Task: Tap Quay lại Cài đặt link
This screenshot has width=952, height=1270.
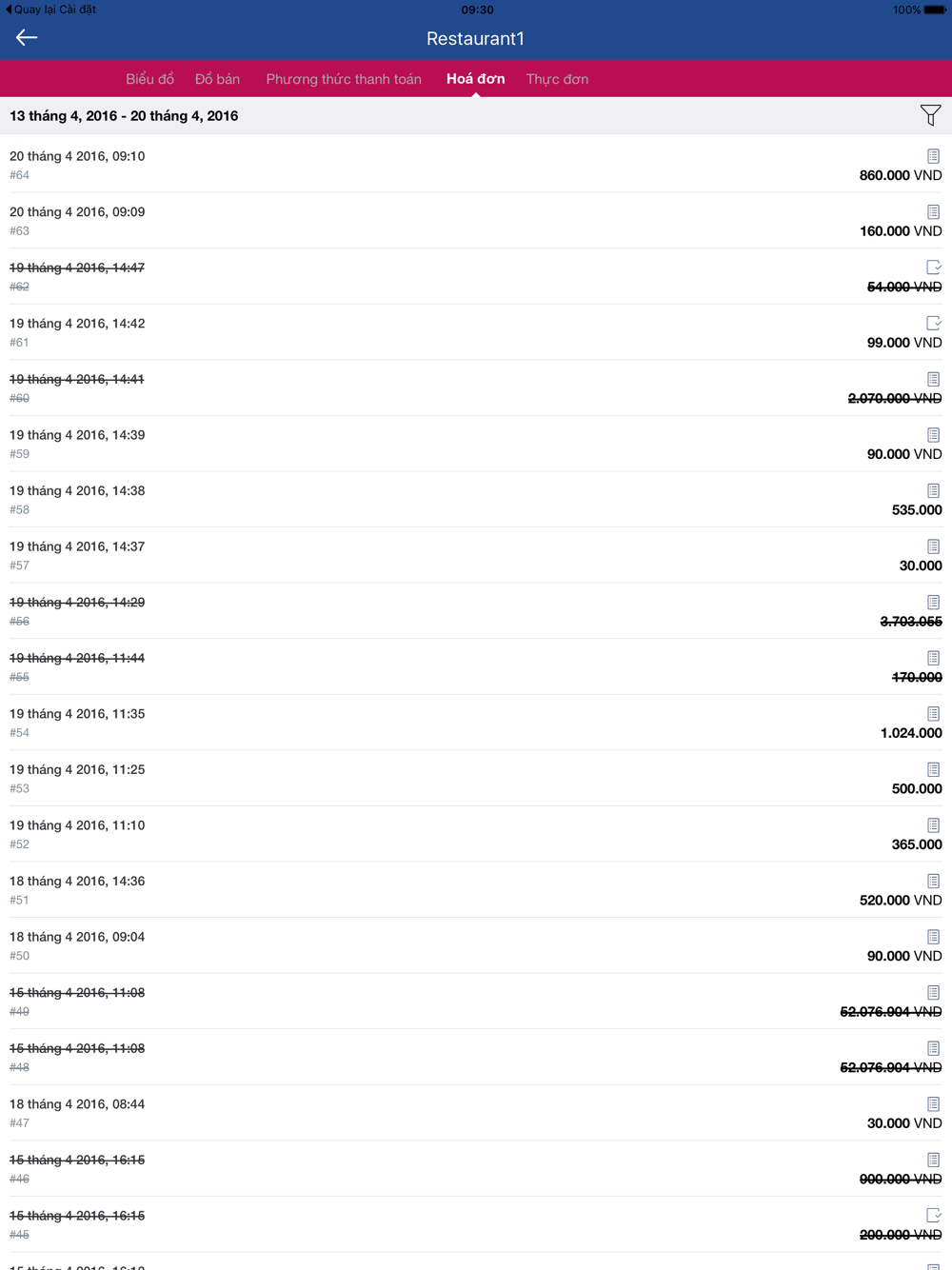Action: coord(51,10)
